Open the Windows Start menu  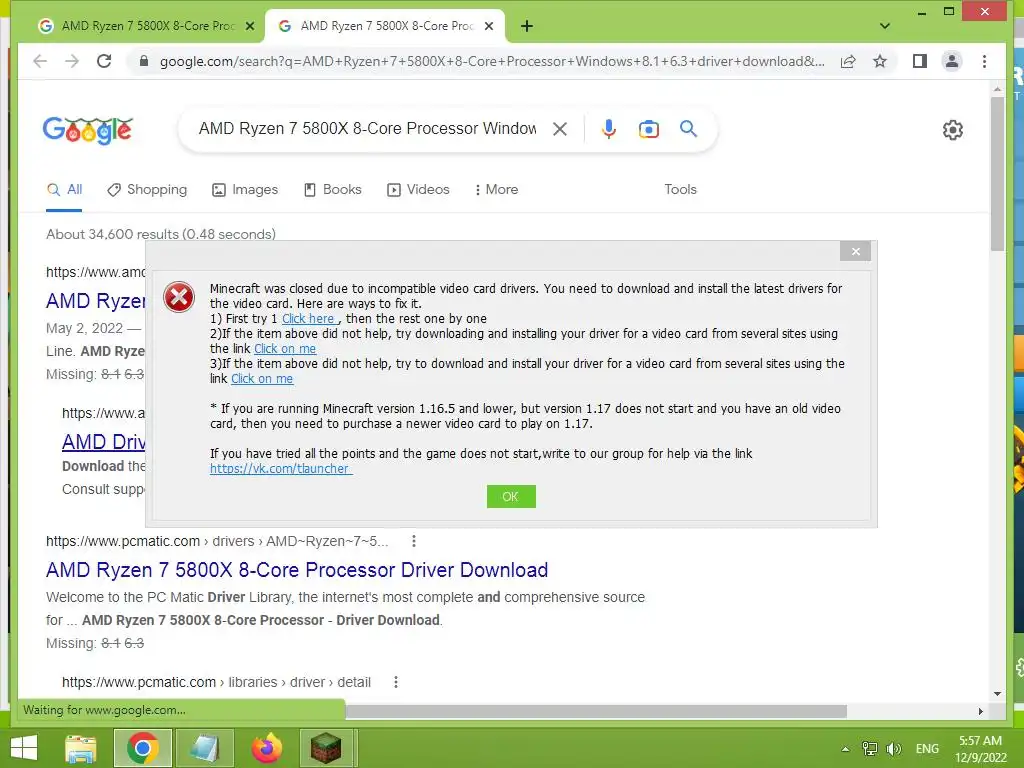point(24,748)
